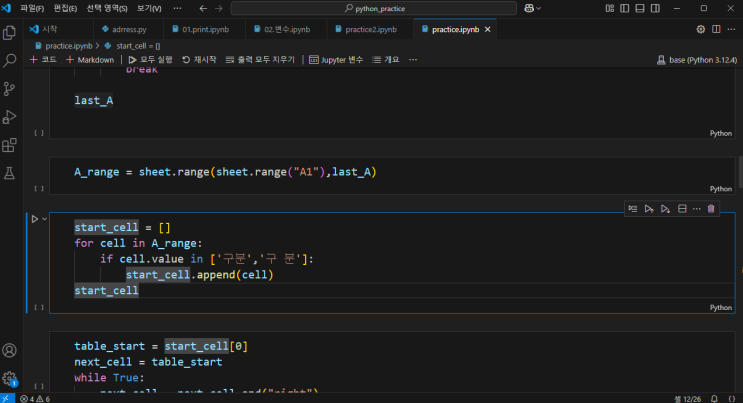
Task: Open more cell actions ellipsis in cell toolbar
Action: pos(697,208)
